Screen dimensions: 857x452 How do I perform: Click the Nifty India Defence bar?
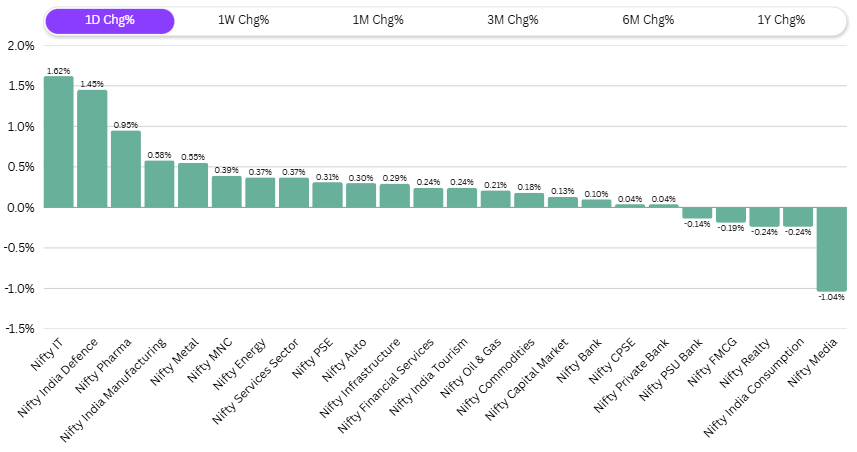point(92,149)
